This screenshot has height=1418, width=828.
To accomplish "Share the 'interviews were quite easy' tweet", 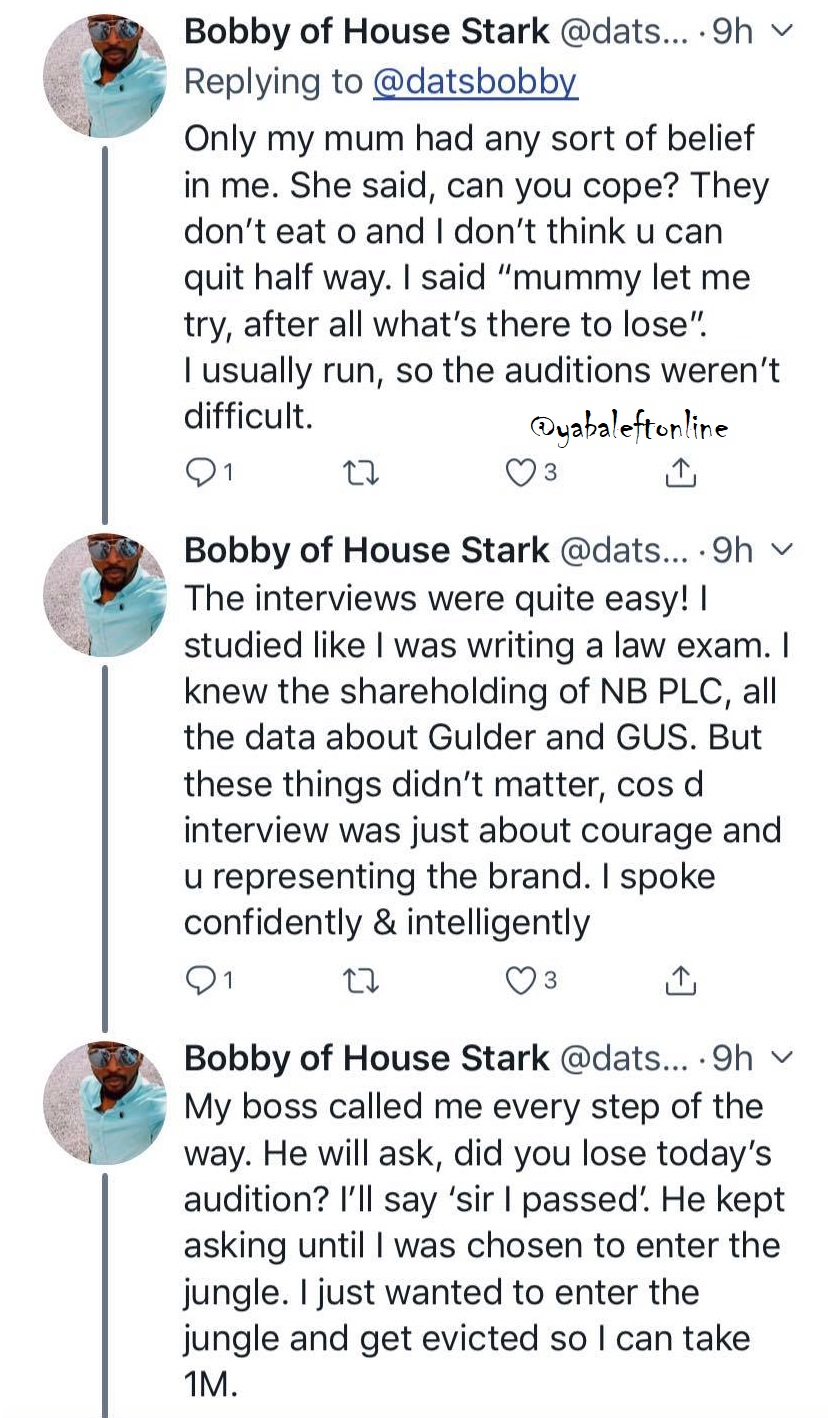I will (680, 982).
